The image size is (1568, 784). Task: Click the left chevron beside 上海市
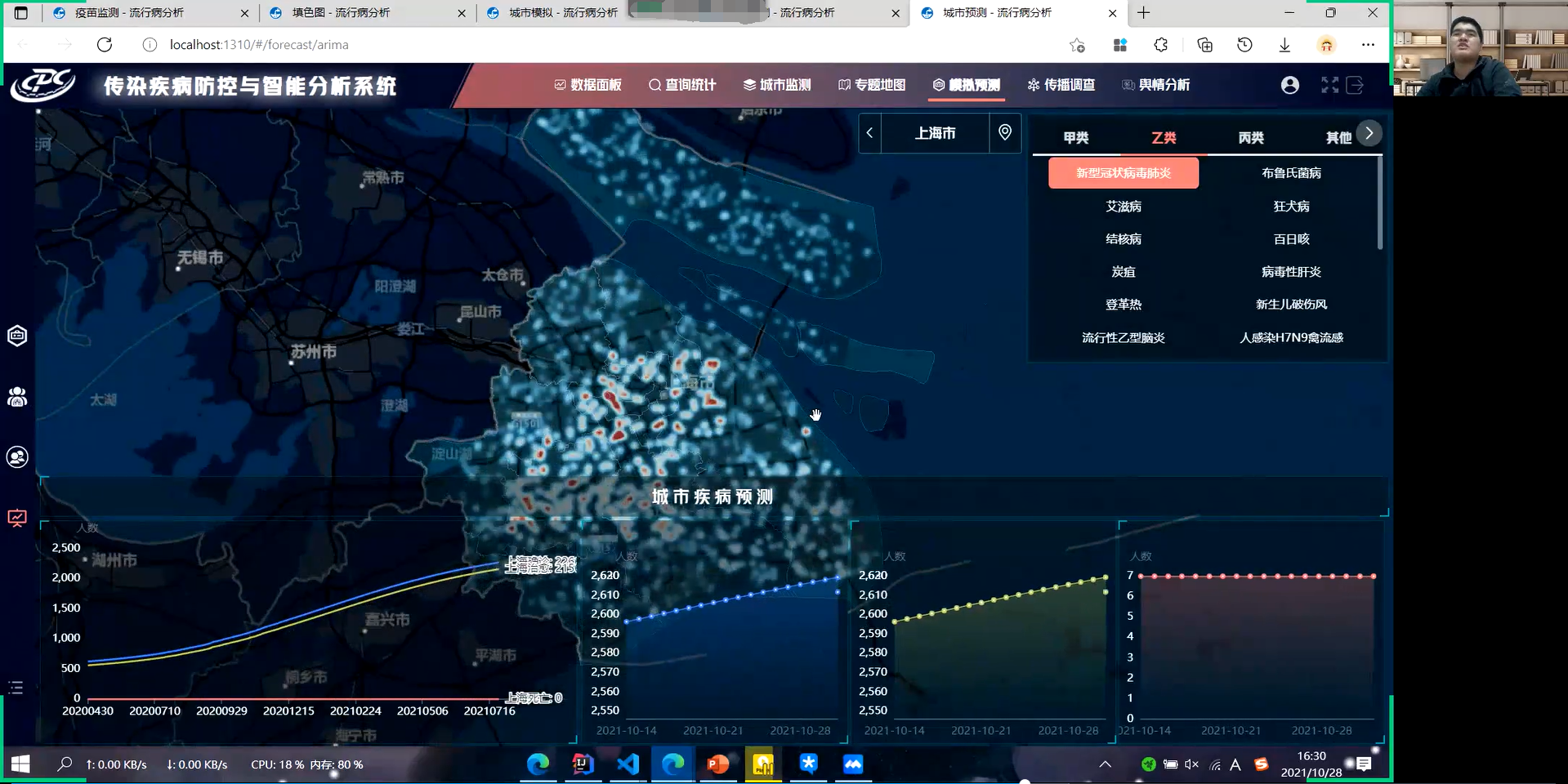pos(870,133)
